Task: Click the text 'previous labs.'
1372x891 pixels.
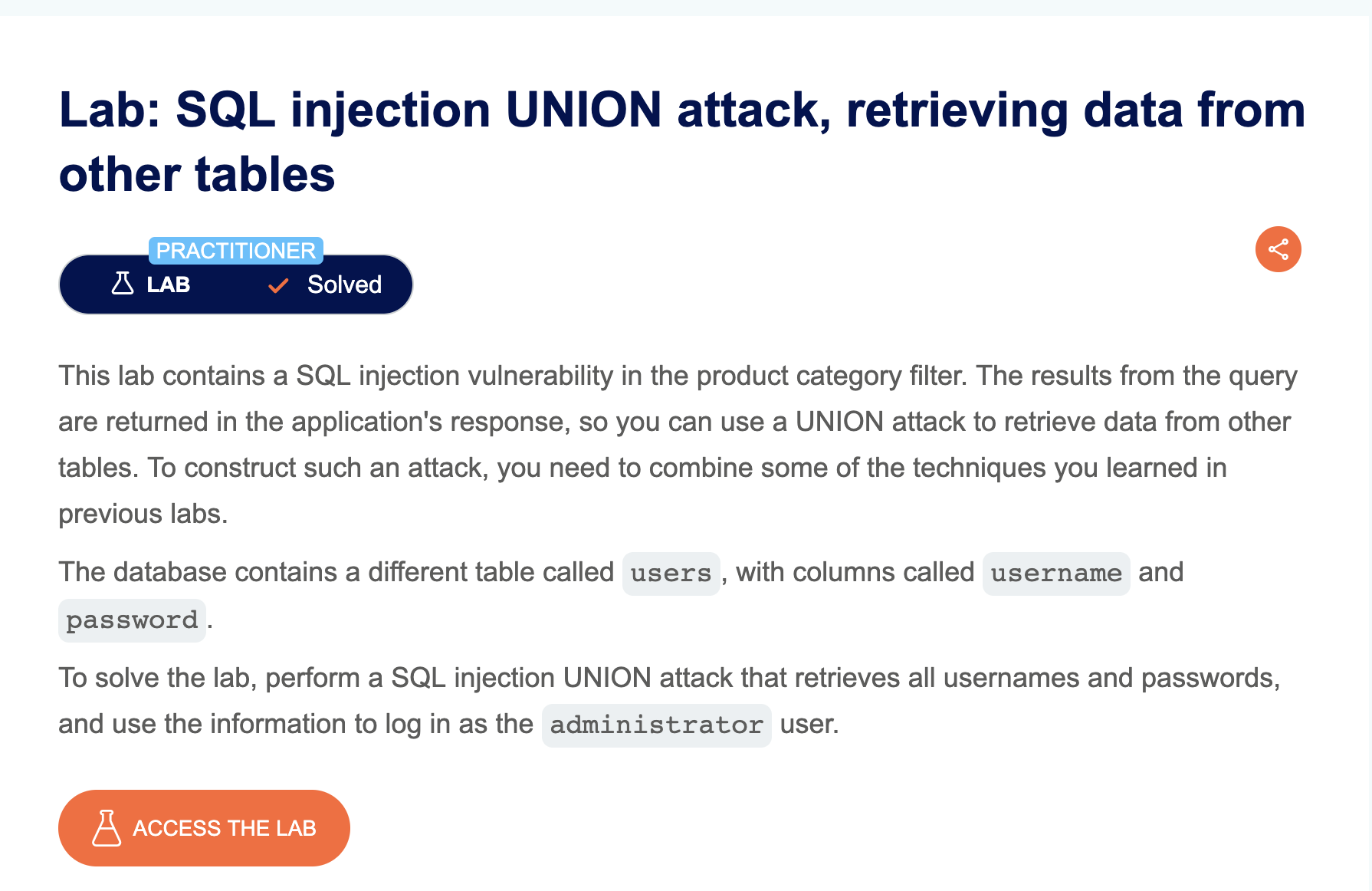Action: tap(143, 514)
